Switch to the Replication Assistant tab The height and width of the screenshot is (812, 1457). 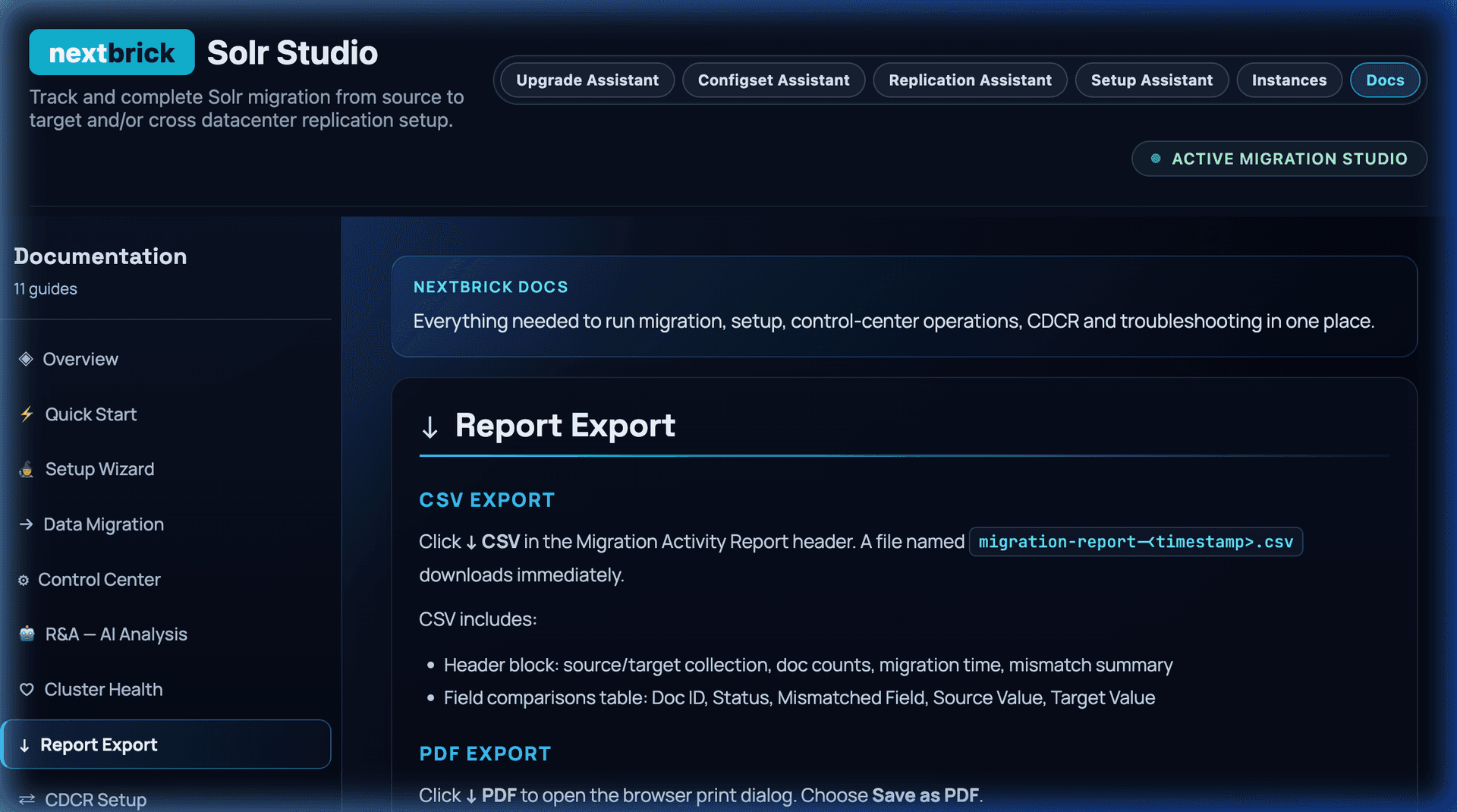point(970,80)
